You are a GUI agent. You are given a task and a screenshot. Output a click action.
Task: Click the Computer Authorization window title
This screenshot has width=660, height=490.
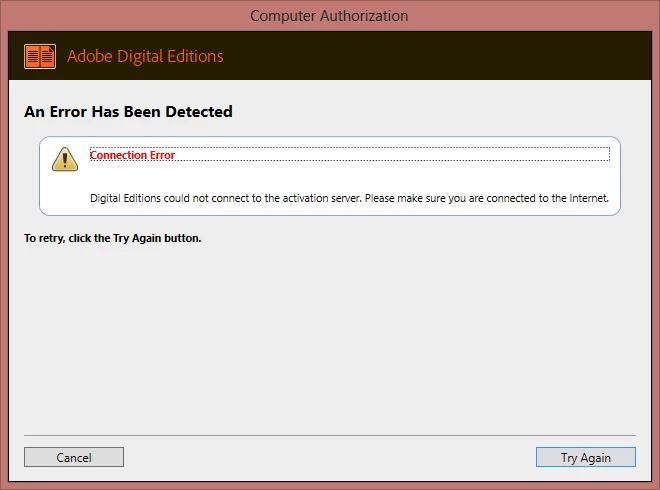[329, 16]
